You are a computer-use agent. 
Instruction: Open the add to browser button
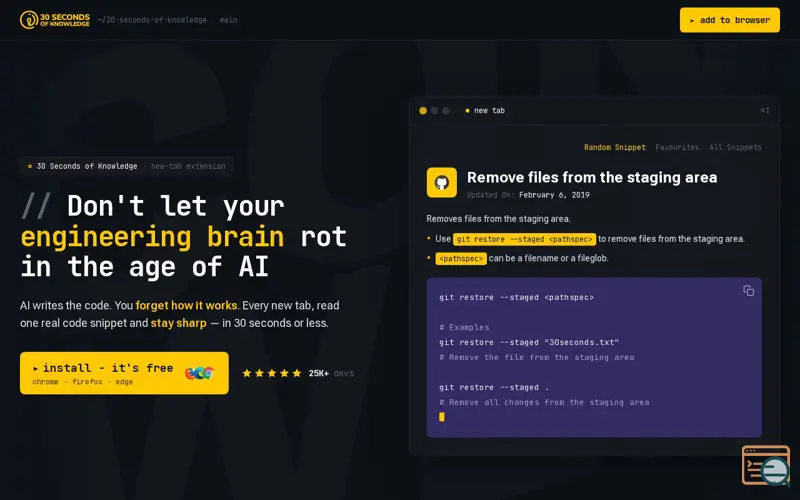click(729, 20)
